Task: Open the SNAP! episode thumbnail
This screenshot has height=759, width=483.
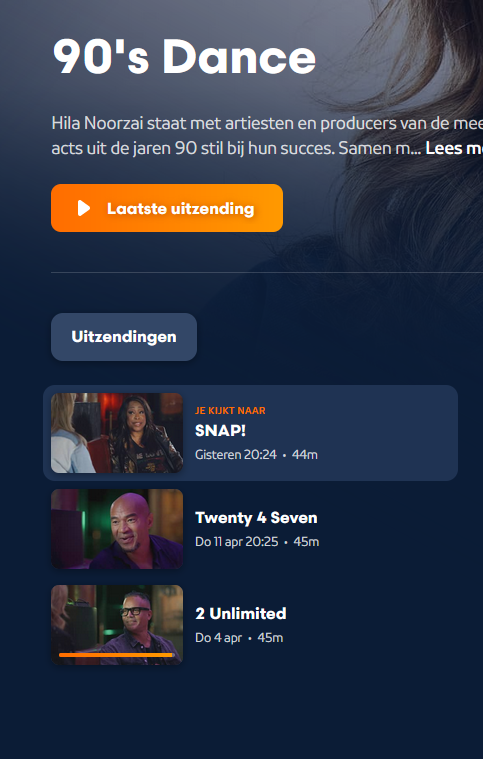Action: 117,433
